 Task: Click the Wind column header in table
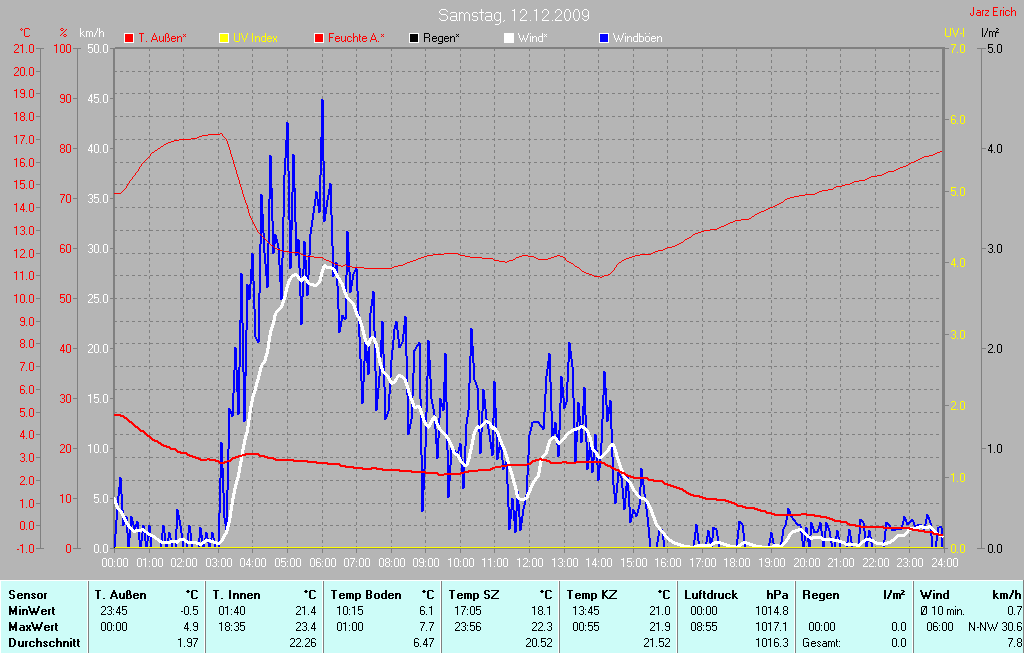pos(935,595)
